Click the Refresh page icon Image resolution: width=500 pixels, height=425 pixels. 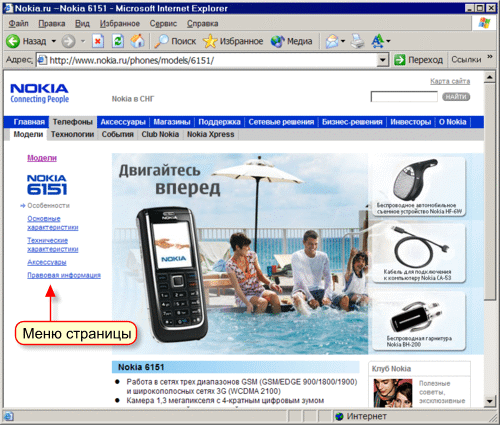tap(118, 41)
